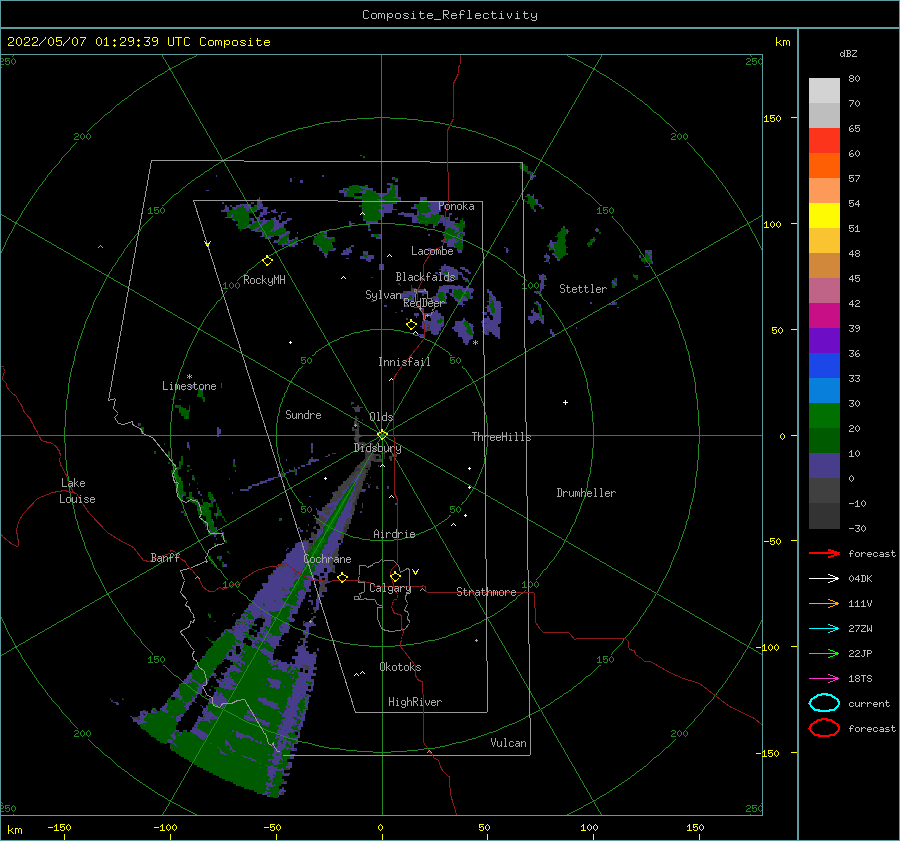Click the red forecast oval legend icon
The image size is (900, 841).
click(824, 728)
